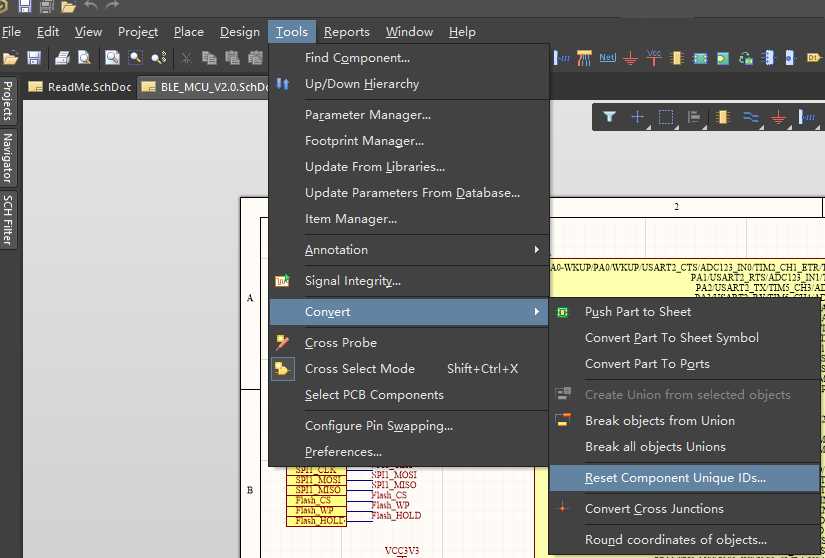The width and height of the screenshot is (825, 558).
Task: Open the Window menu
Action: point(409,32)
